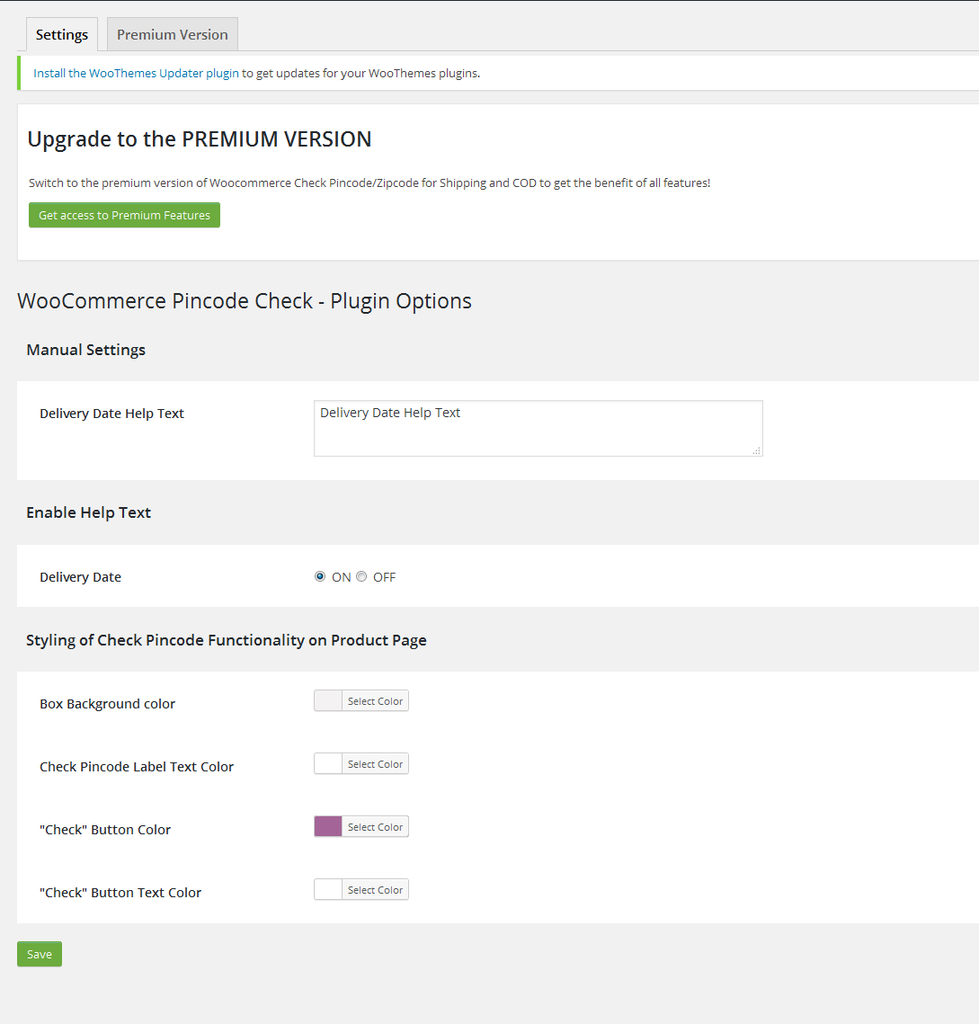Click the purple Check Button Color swatch
This screenshot has height=1024, width=979.
click(326, 826)
